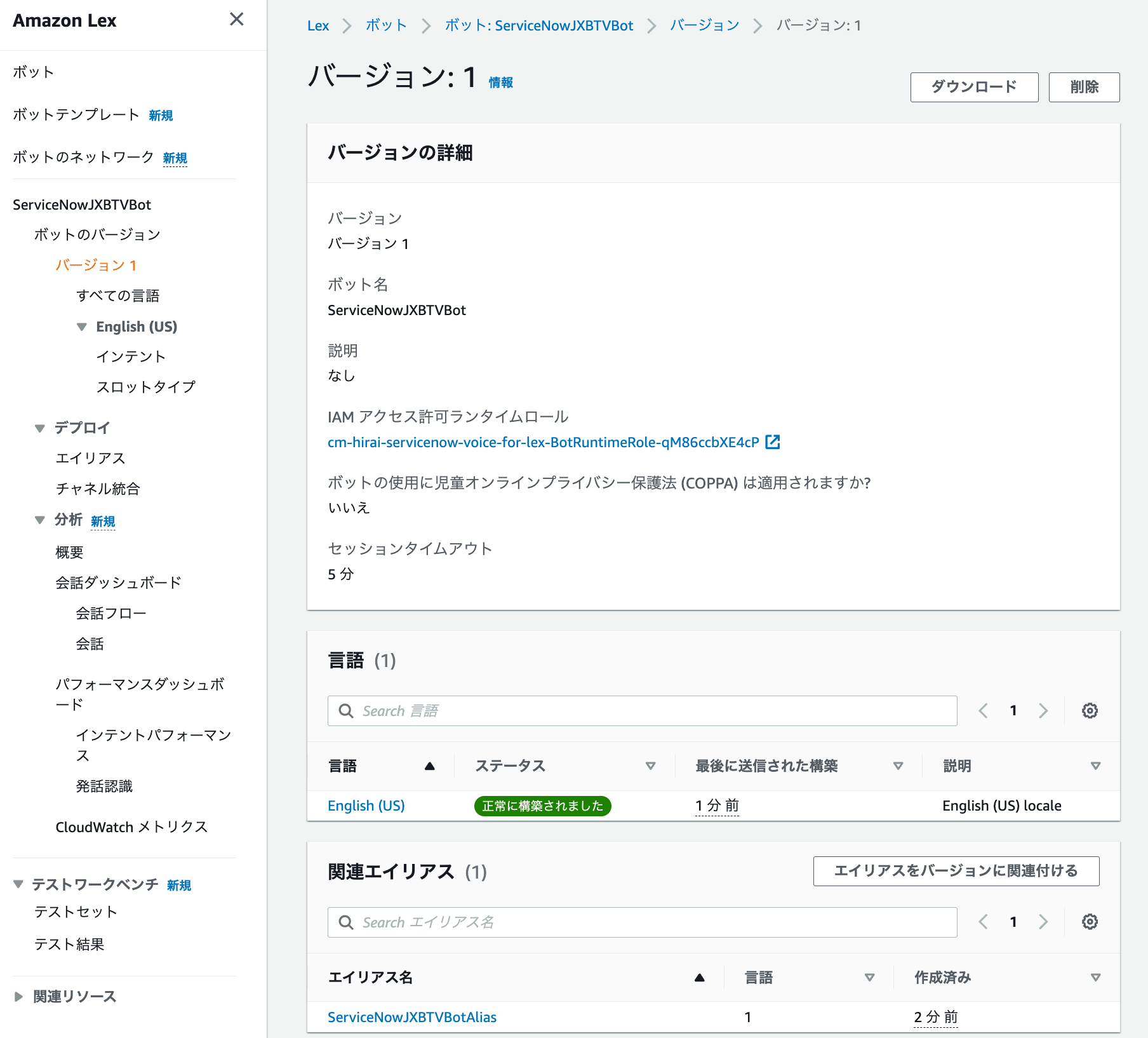Navigate to Lex breadcrumb

pyautogui.click(x=318, y=26)
